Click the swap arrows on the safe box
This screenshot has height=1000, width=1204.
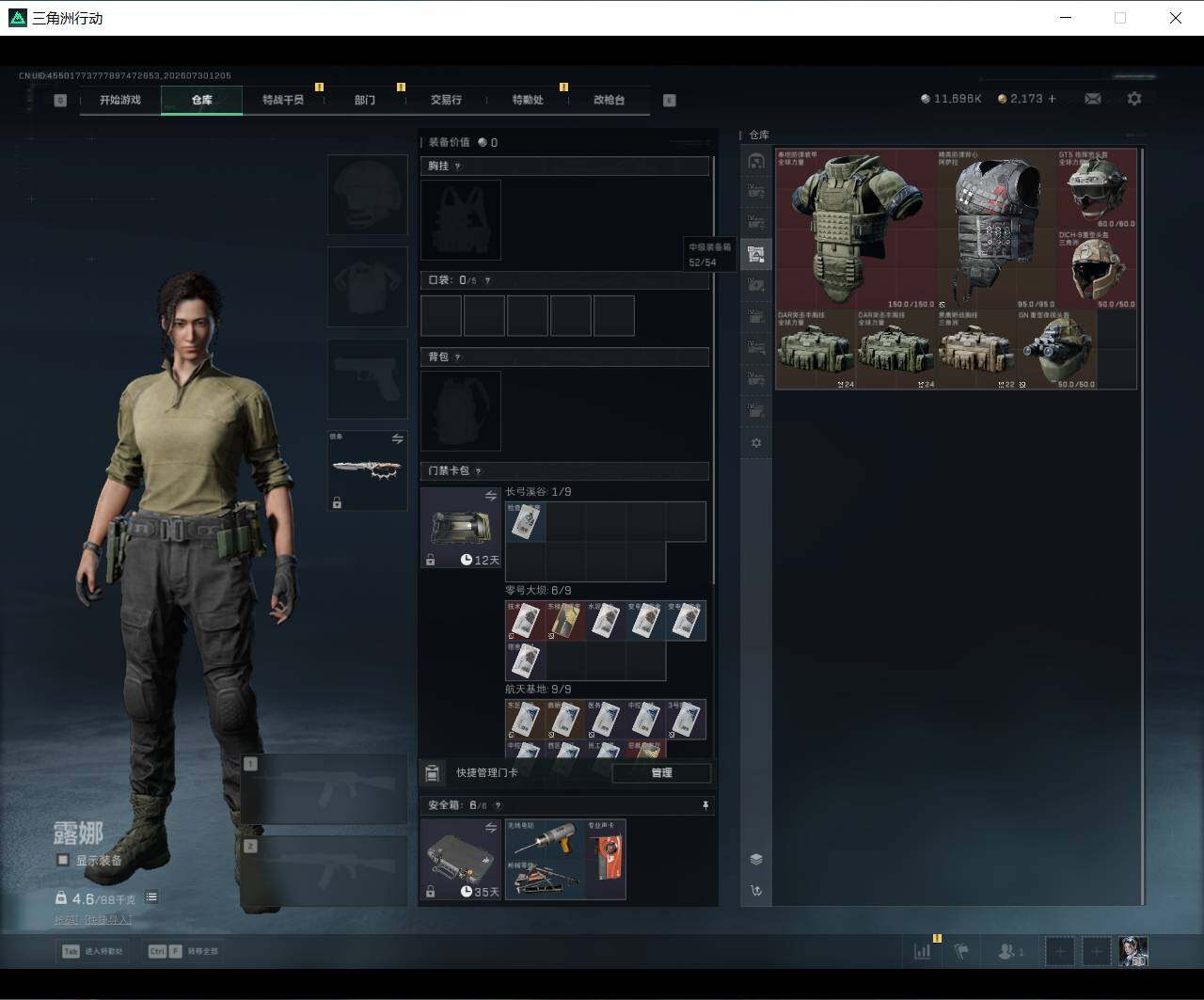[x=490, y=828]
